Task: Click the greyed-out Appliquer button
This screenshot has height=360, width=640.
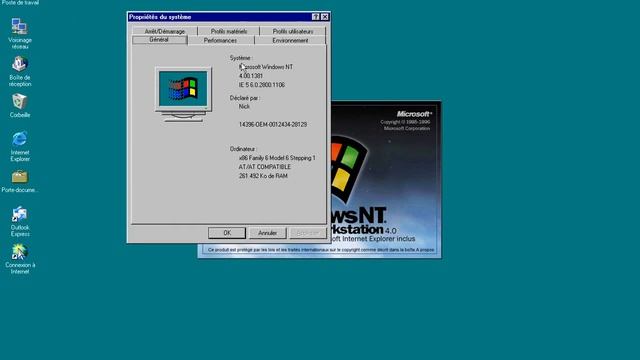Action: (x=308, y=233)
